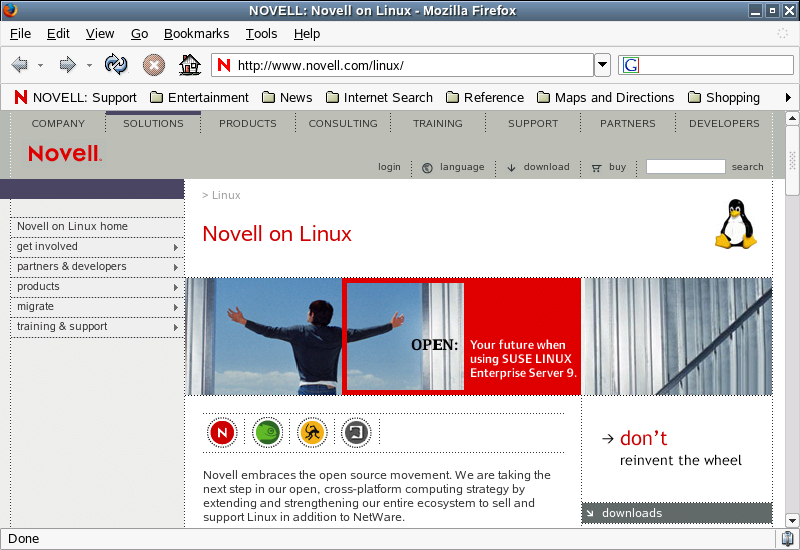Open the Reference bookmarks folder
This screenshot has width=800, height=550.
point(485,97)
